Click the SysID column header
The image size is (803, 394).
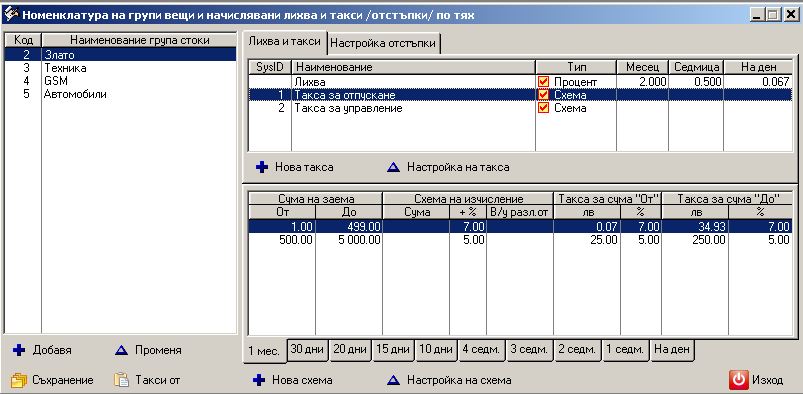click(x=270, y=67)
